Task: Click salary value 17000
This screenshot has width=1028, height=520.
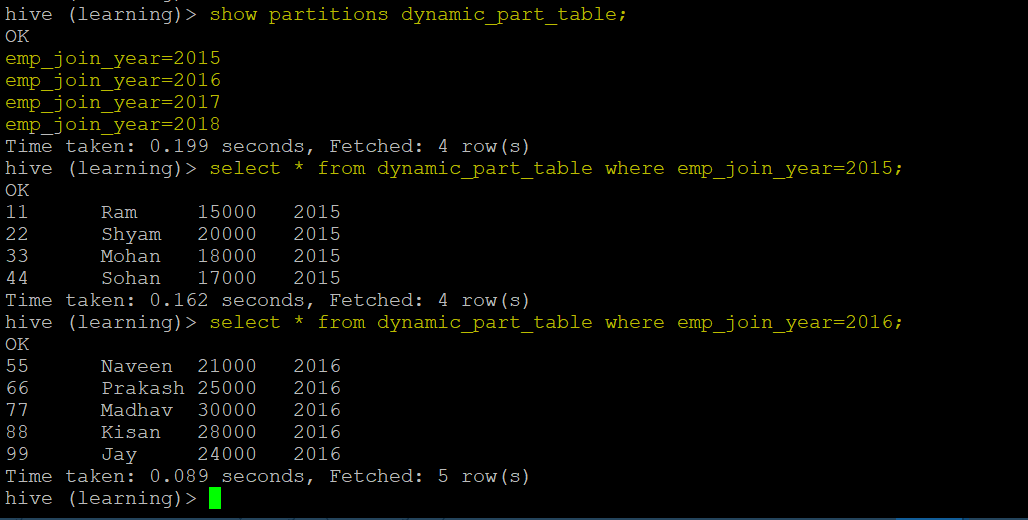Action: point(227,279)
